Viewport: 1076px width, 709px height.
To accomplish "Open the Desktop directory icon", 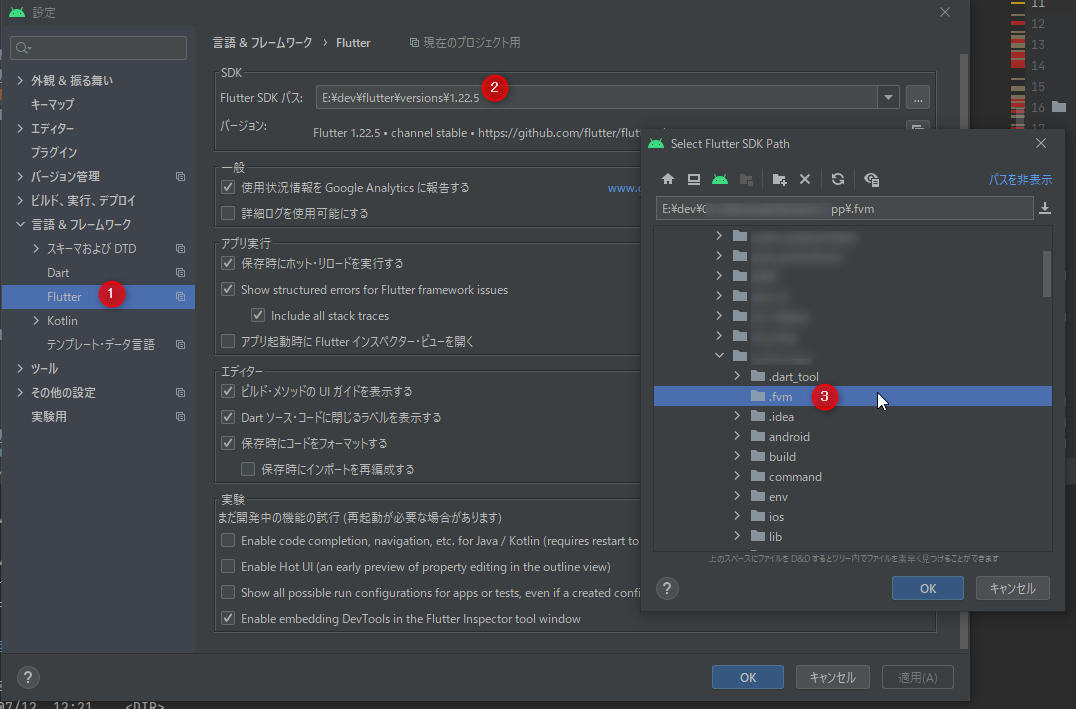I will coord(694,178).
